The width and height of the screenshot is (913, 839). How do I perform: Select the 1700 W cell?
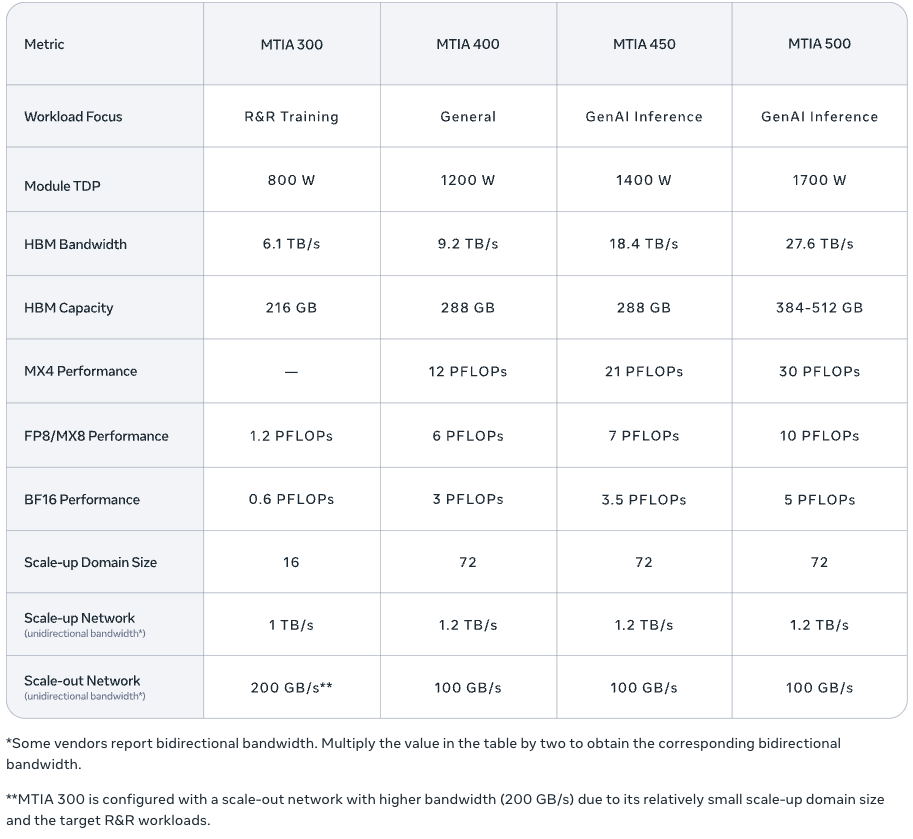[x=819, y=180]
